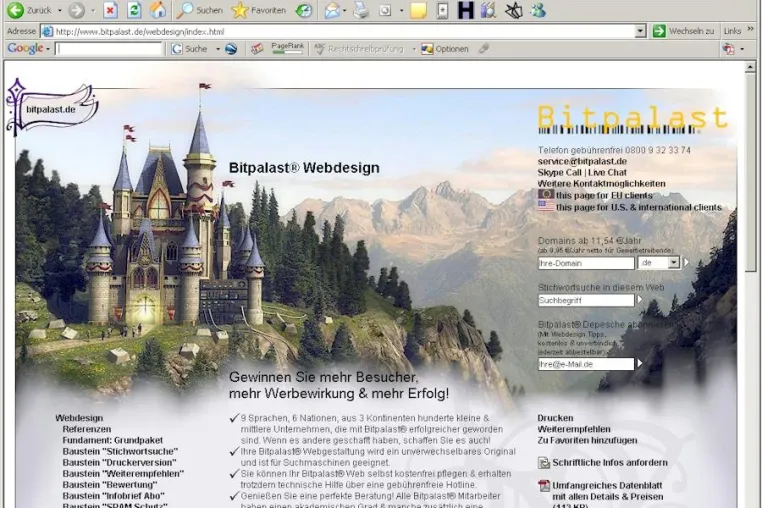The height and width of the screenshot is (508, 762).
Task: Click the bold black H toolbar icon
Action: click(466, 10)
